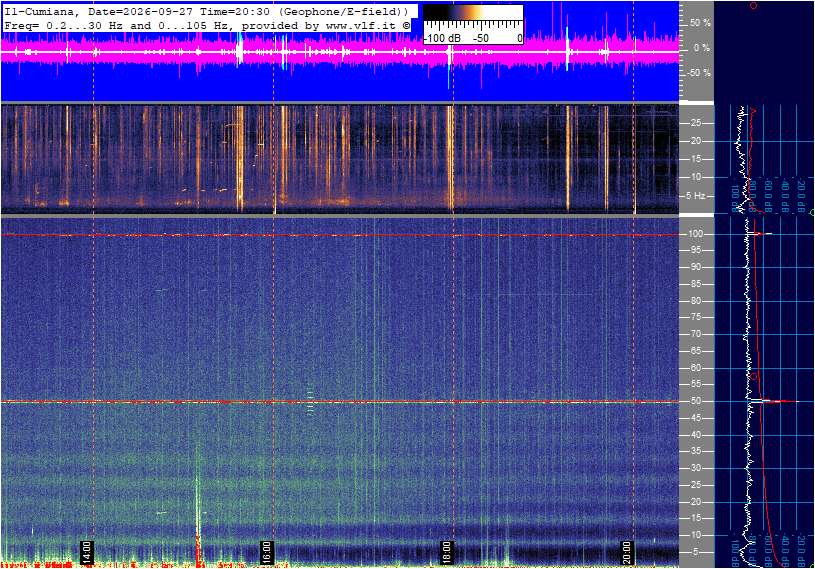Click the 40 Hz frequency scale label
Viewport: 815px width, 569px height.
click(x=695, y=435)
